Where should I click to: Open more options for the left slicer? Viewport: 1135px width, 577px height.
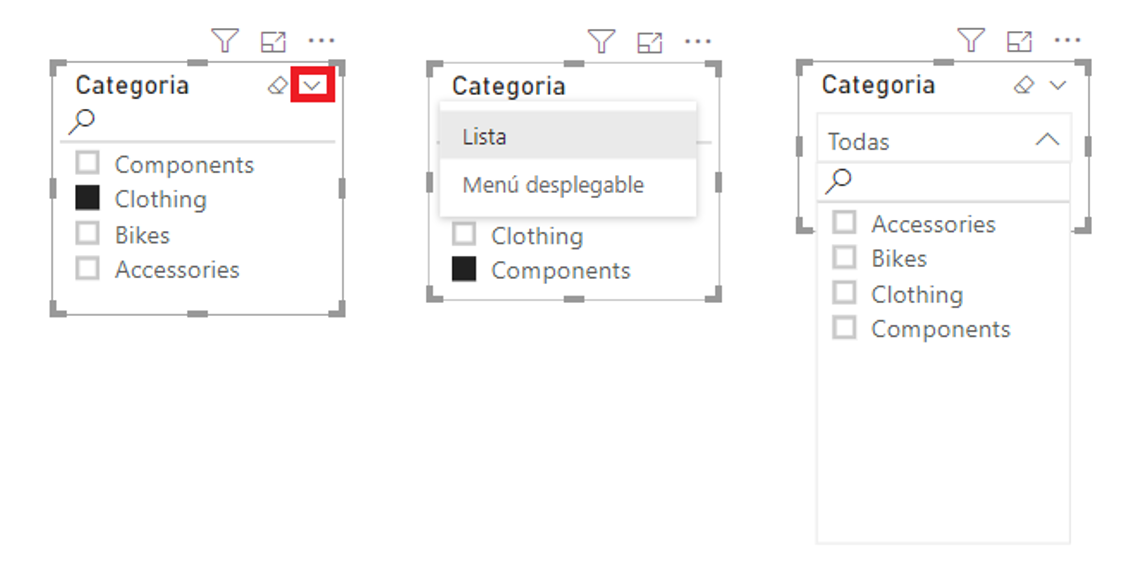[x=321, y=41]
